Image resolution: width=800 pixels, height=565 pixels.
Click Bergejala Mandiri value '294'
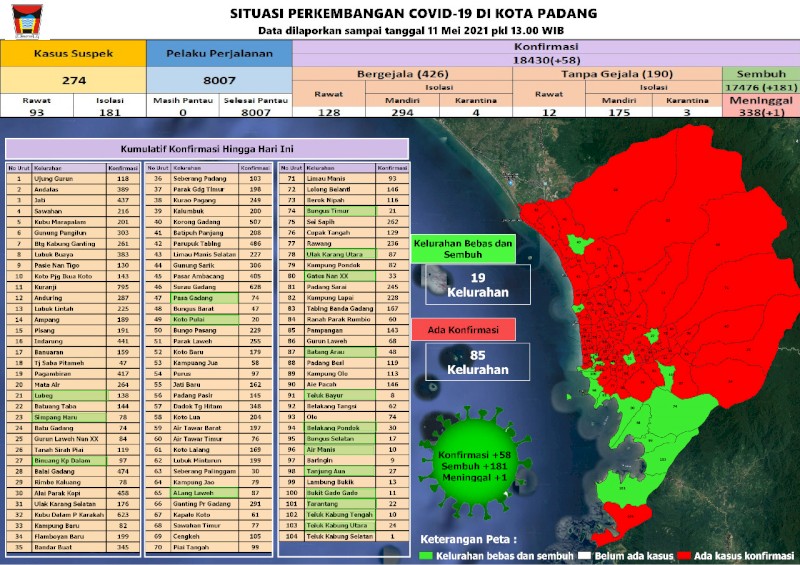coord(403,112)
